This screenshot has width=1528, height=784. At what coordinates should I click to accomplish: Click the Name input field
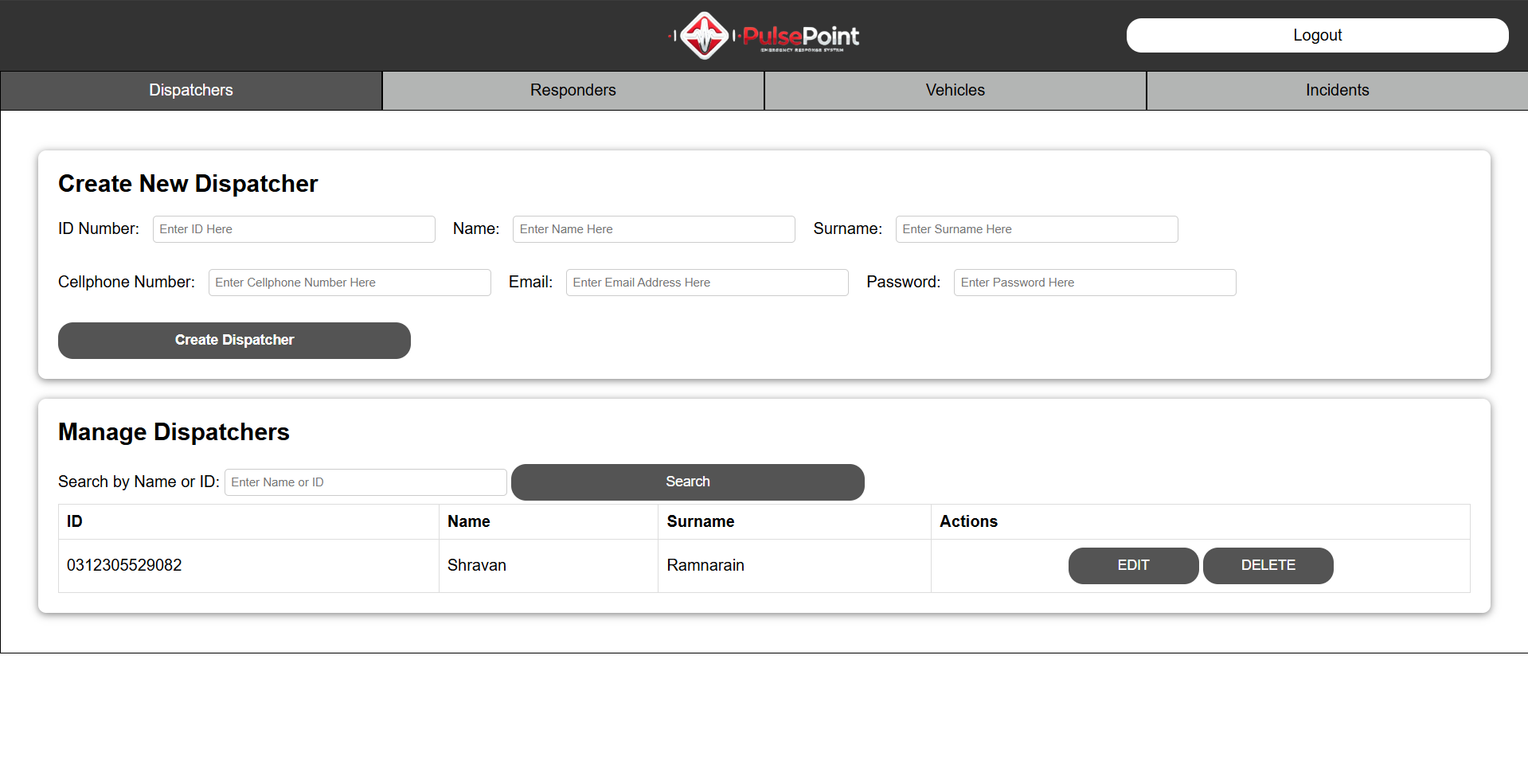[x=654, y=229]
